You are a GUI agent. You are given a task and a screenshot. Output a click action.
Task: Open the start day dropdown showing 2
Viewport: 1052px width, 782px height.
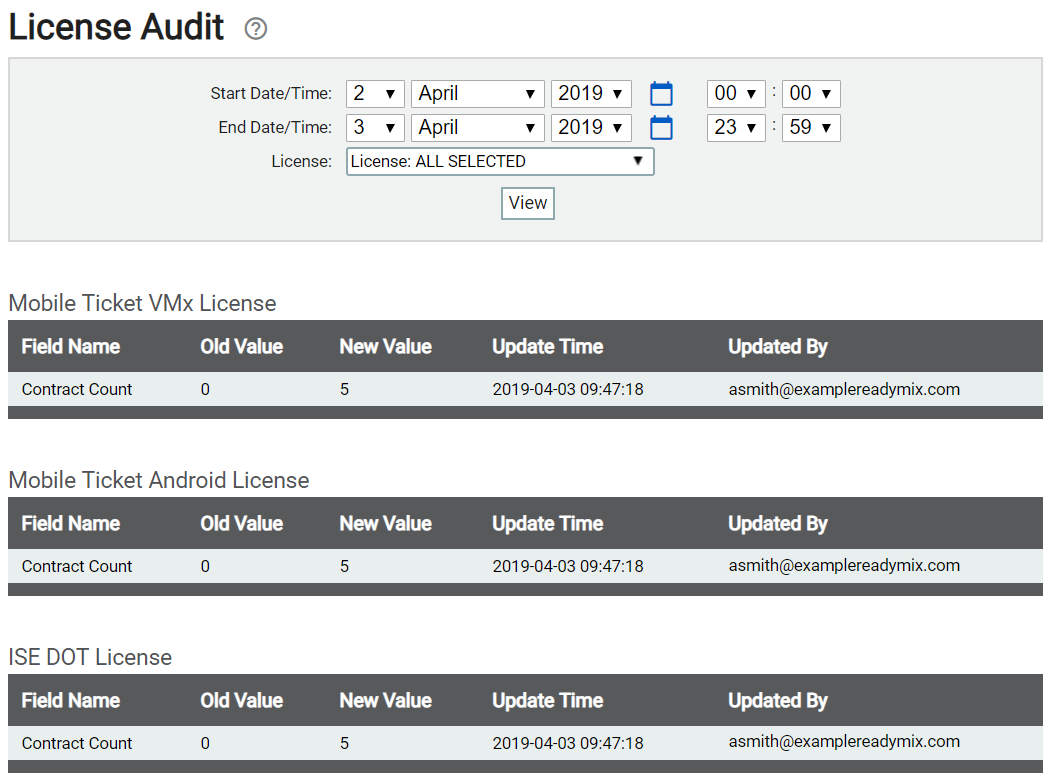pos(375,93)
